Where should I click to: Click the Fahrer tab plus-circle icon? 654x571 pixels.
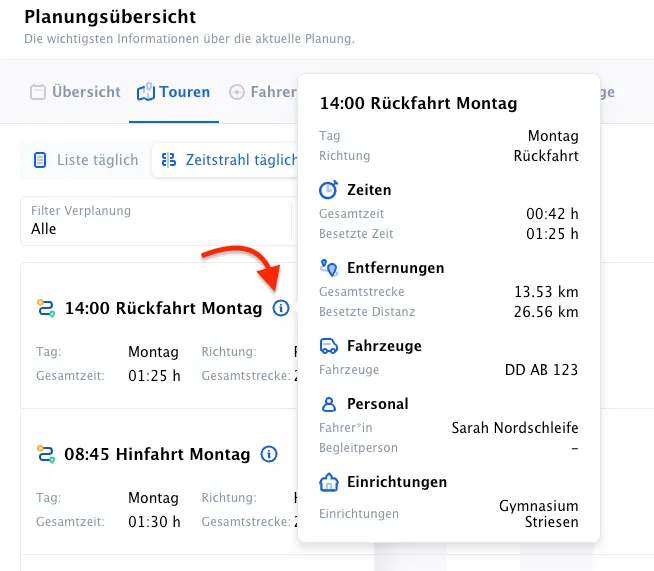pos(236,92)
